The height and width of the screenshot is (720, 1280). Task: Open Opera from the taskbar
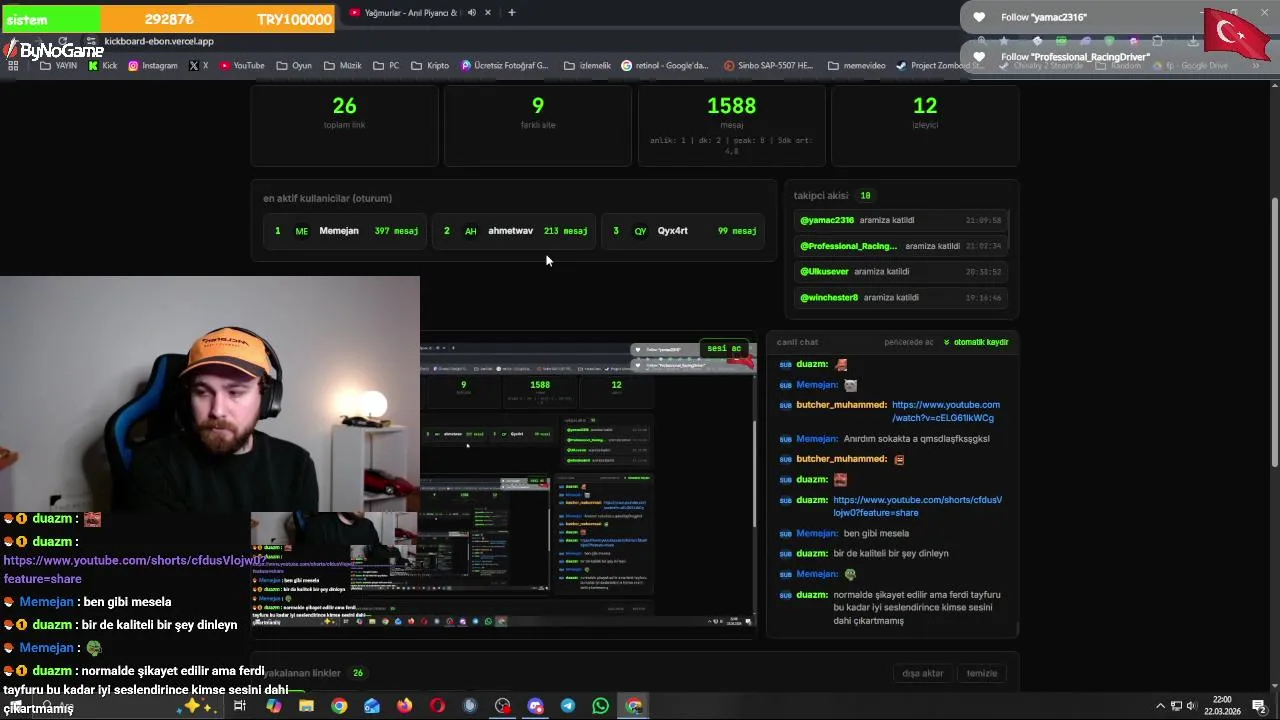pos(437,706)
